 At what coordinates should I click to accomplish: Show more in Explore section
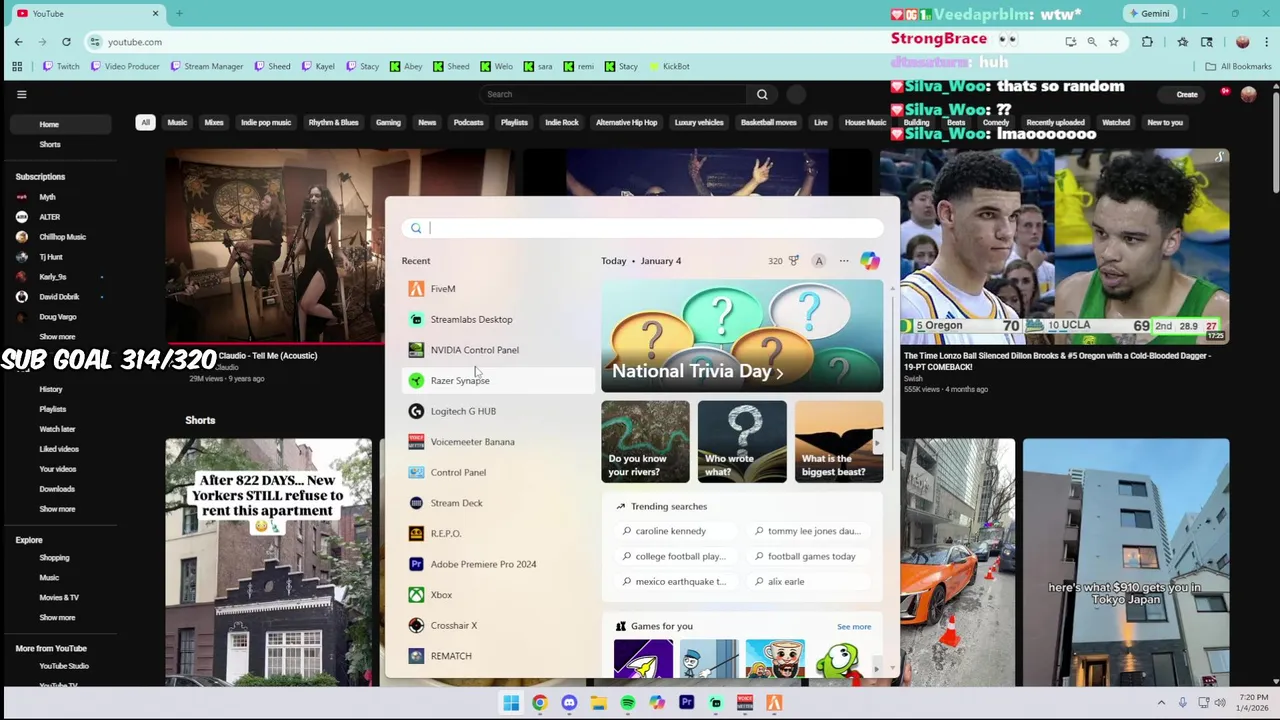pyautogui.click(x=57, y=618)
